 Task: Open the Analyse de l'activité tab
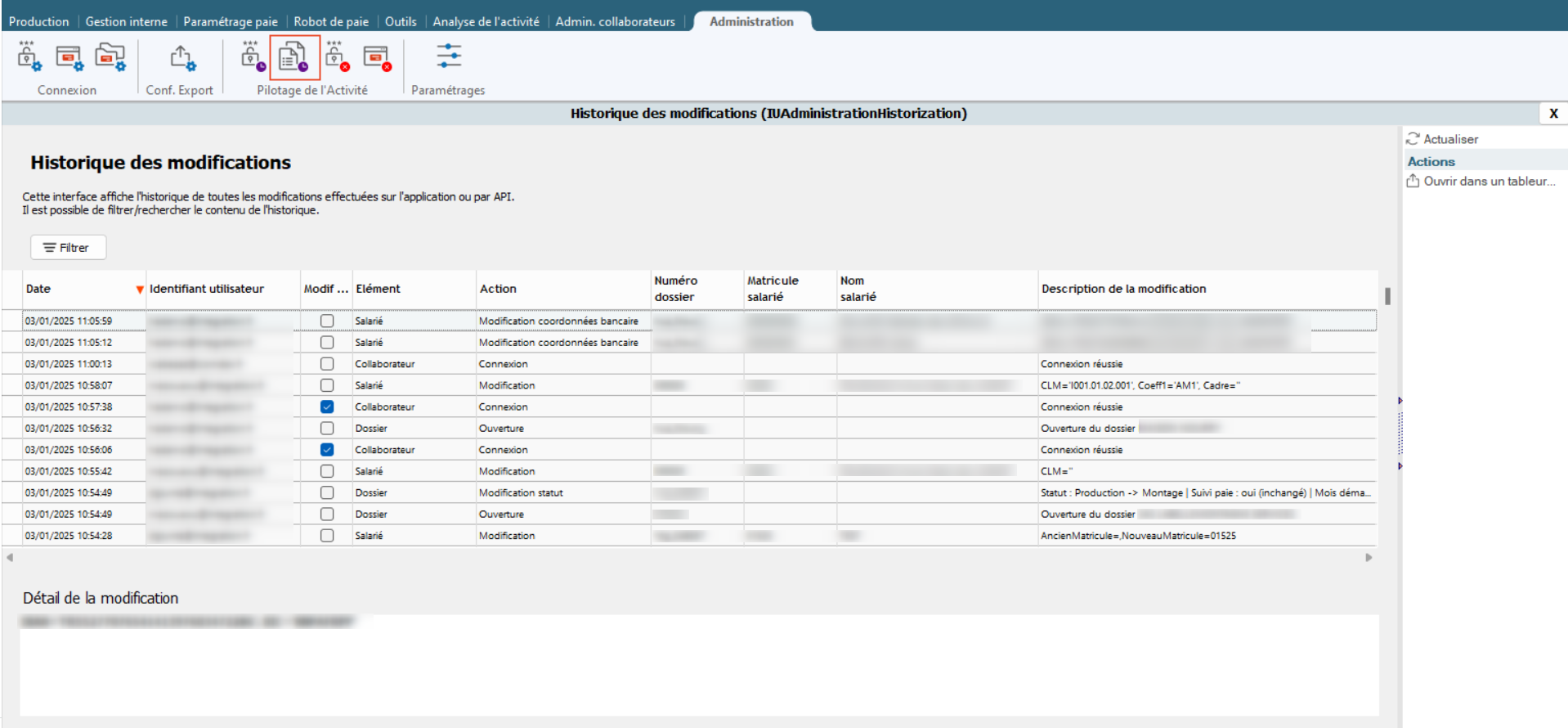pyautogui.click(x=486, y=21)
